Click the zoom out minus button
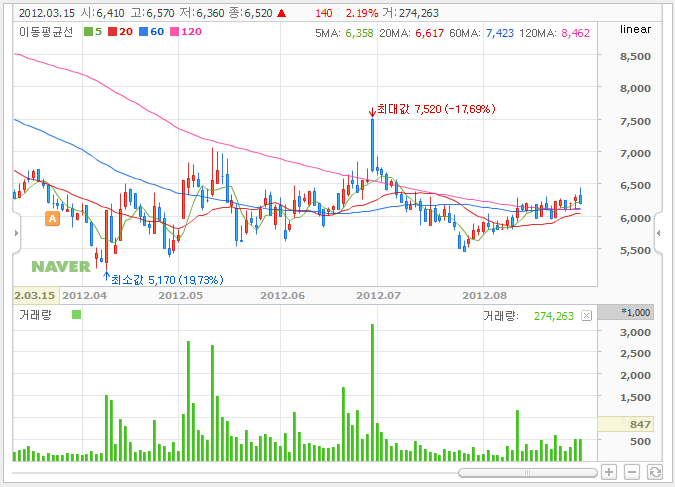Screen dimensions: 675x487 click(632, 472)
